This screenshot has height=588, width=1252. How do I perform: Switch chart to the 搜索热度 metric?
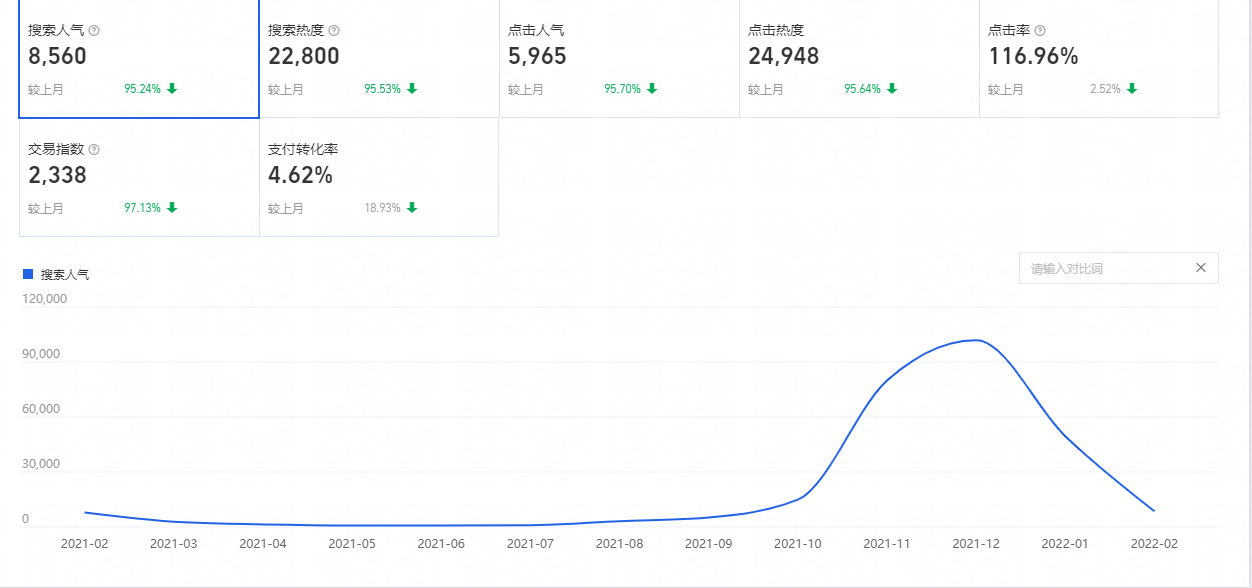click(x=379, y=58)
